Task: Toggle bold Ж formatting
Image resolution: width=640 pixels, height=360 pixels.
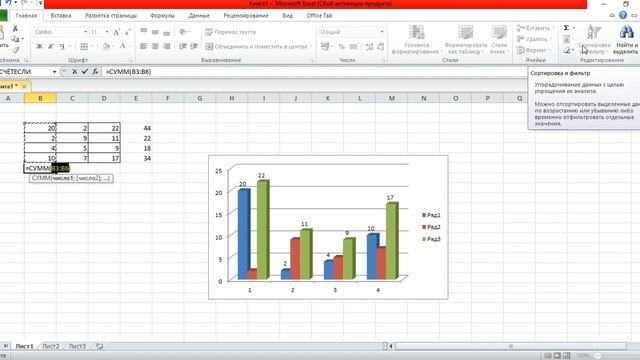Action: click(x=40, y=47)
